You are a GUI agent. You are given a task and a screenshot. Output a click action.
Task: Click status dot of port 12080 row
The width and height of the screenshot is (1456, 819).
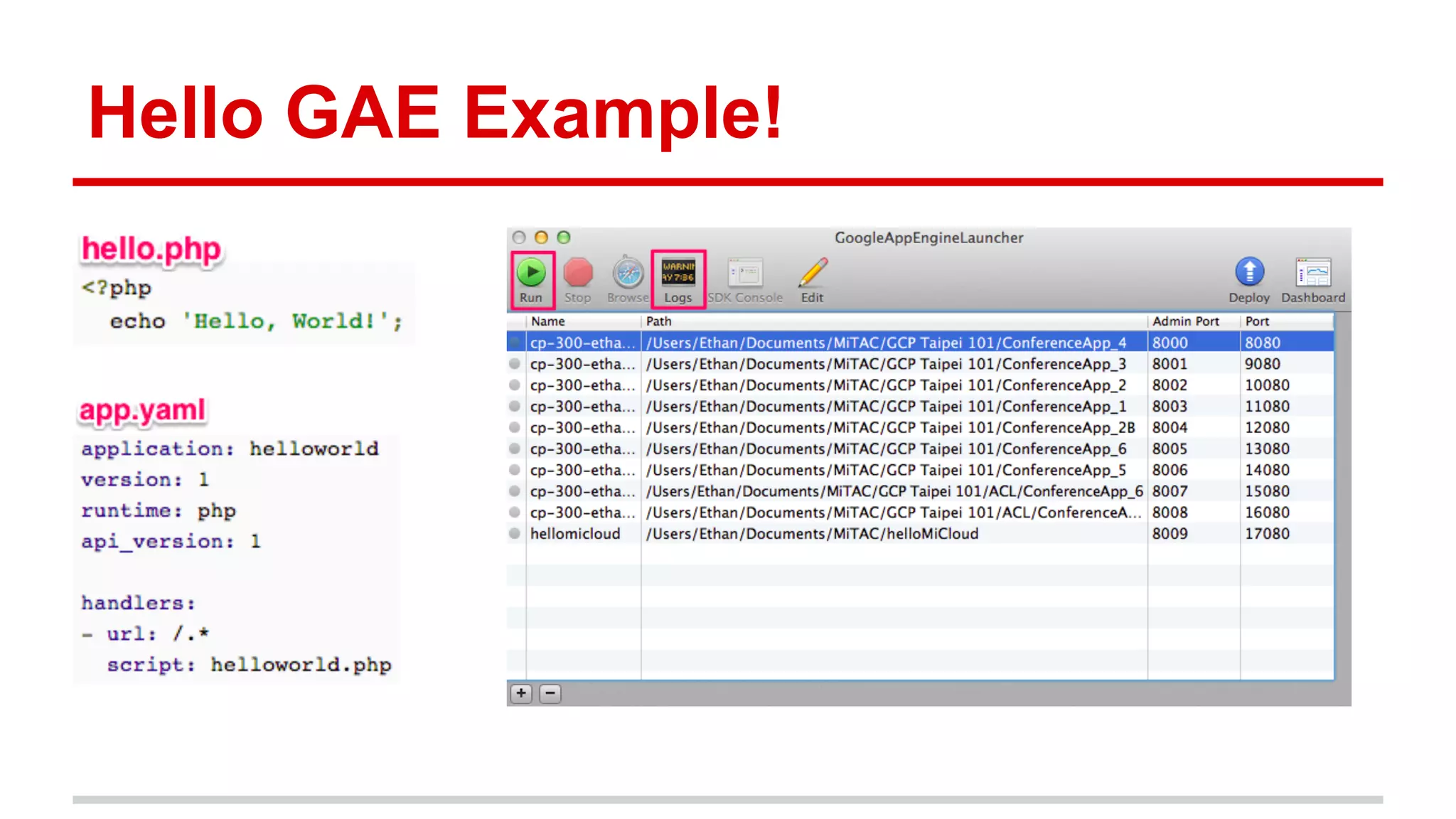[x=515, y=427]
